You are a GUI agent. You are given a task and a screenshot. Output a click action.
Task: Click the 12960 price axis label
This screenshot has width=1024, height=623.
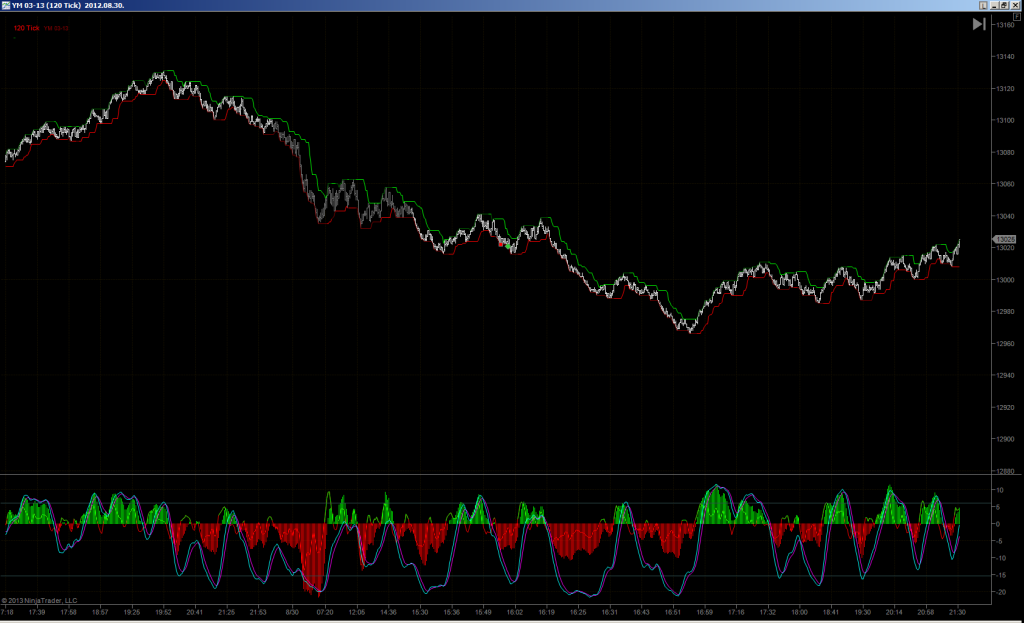point(1005,344)
